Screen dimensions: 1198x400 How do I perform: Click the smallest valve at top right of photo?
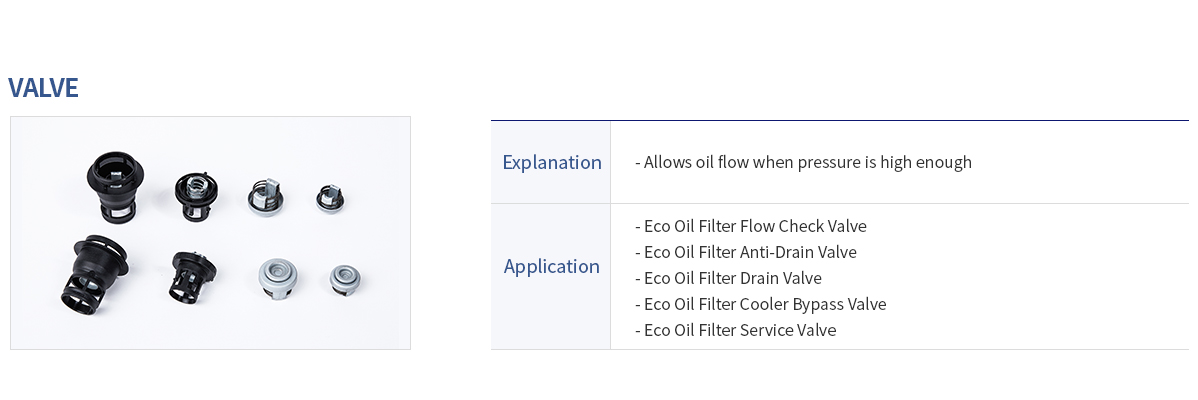click(332, 197)
